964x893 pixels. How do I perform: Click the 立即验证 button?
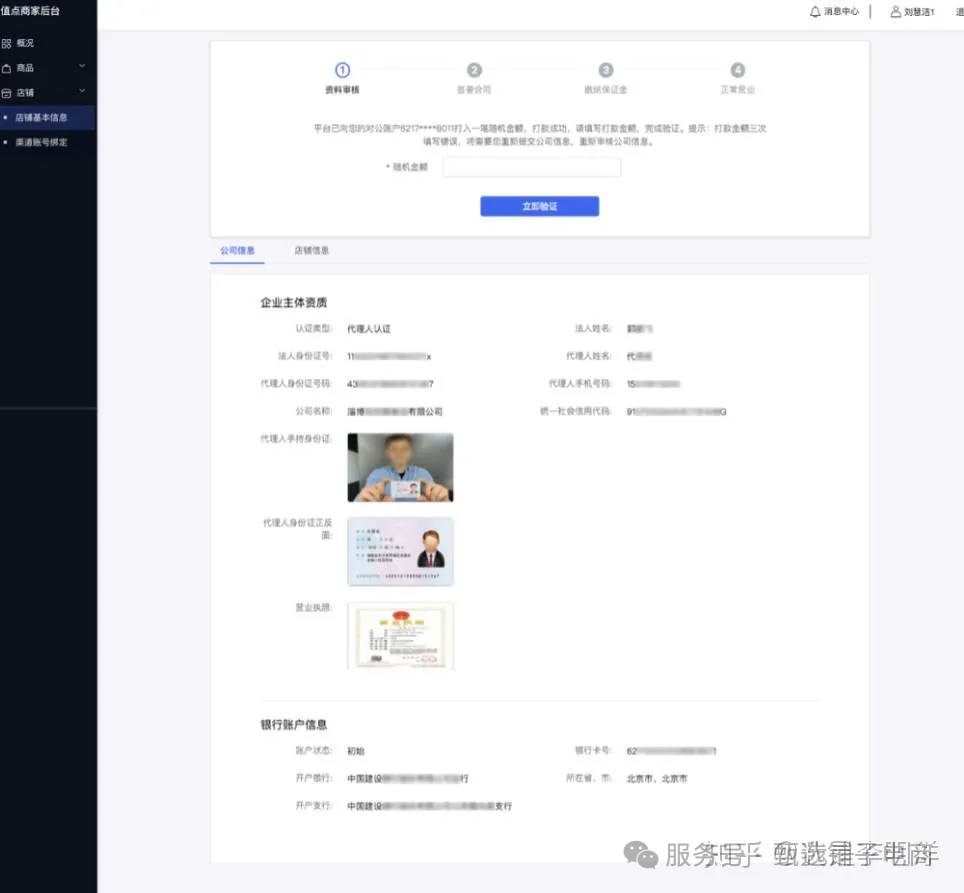pos(539,206)
